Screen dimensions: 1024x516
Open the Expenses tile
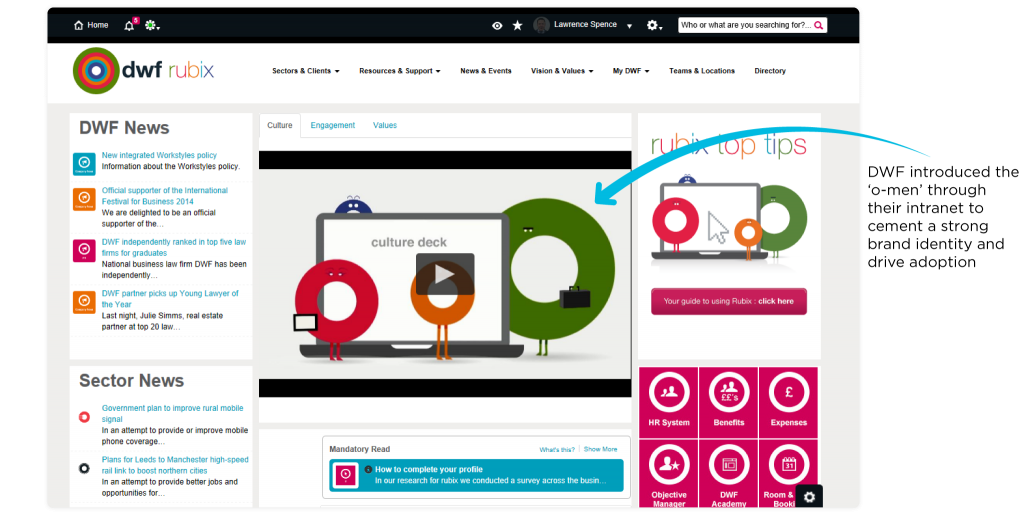788,402
